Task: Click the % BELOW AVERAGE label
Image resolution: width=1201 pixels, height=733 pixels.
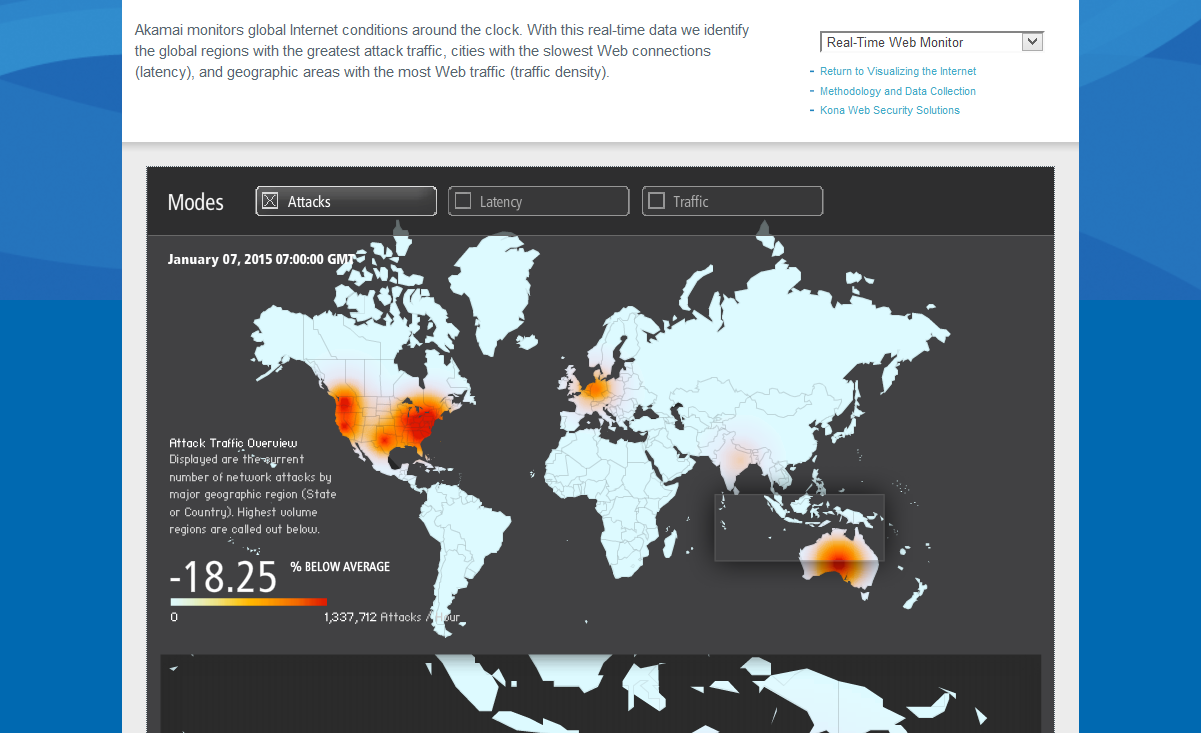Action: click(340, 567)
